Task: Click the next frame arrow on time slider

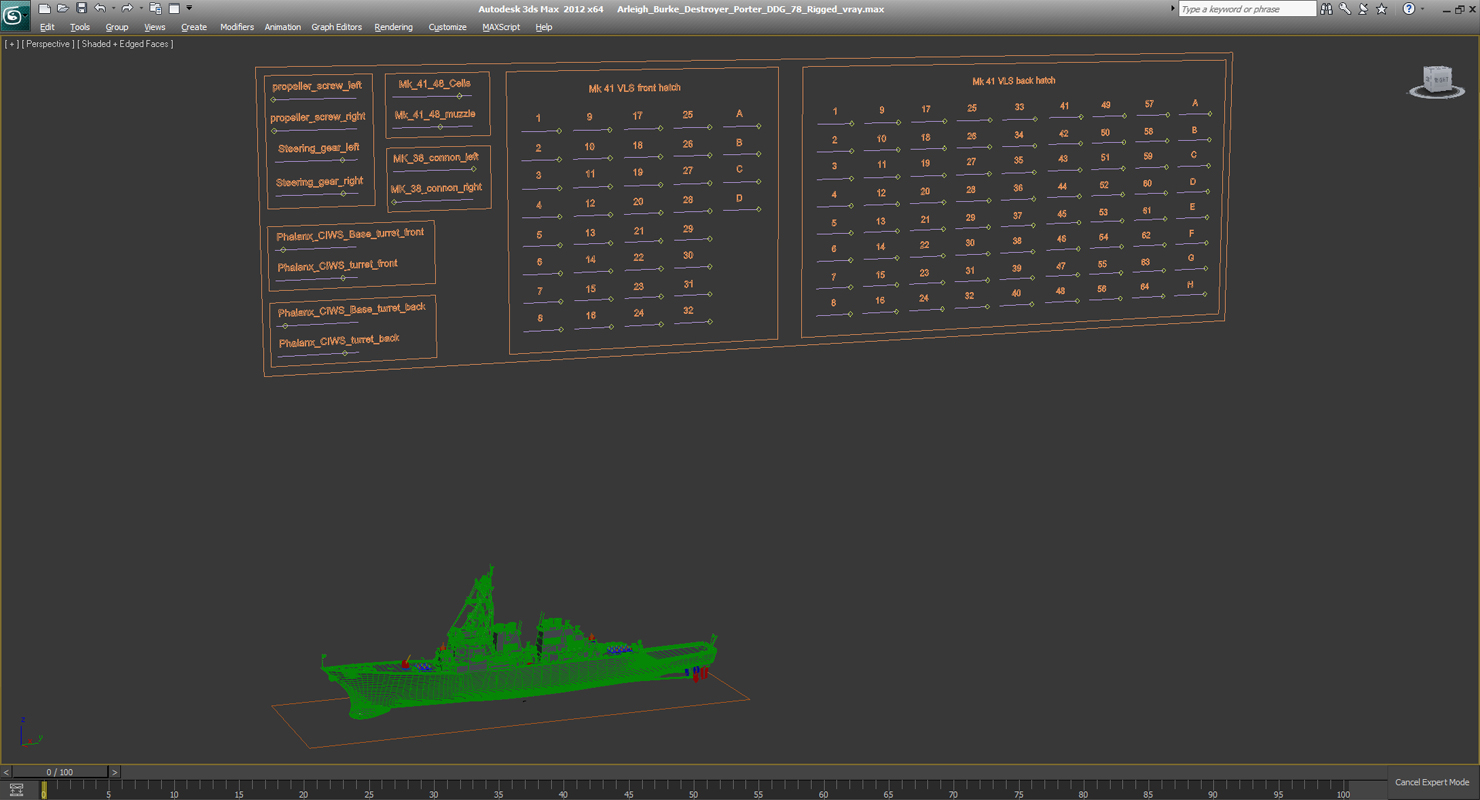Action: (x=114, y=772)
